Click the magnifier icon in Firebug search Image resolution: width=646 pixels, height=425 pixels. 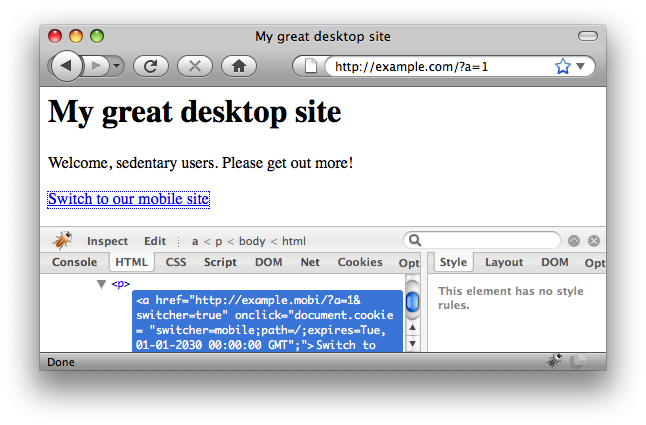point(415,240)
